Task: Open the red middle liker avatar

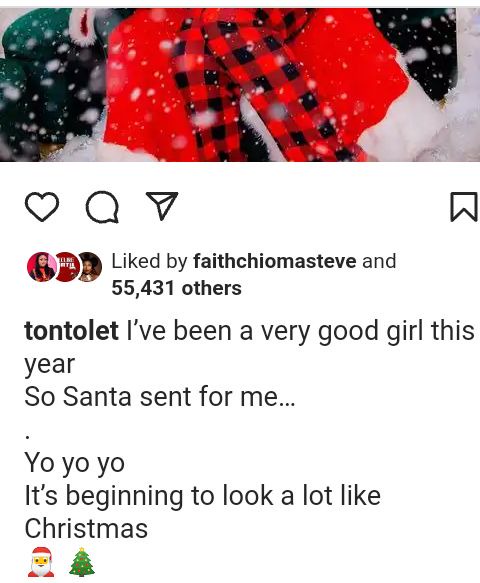Action: (x=67, y=267)
